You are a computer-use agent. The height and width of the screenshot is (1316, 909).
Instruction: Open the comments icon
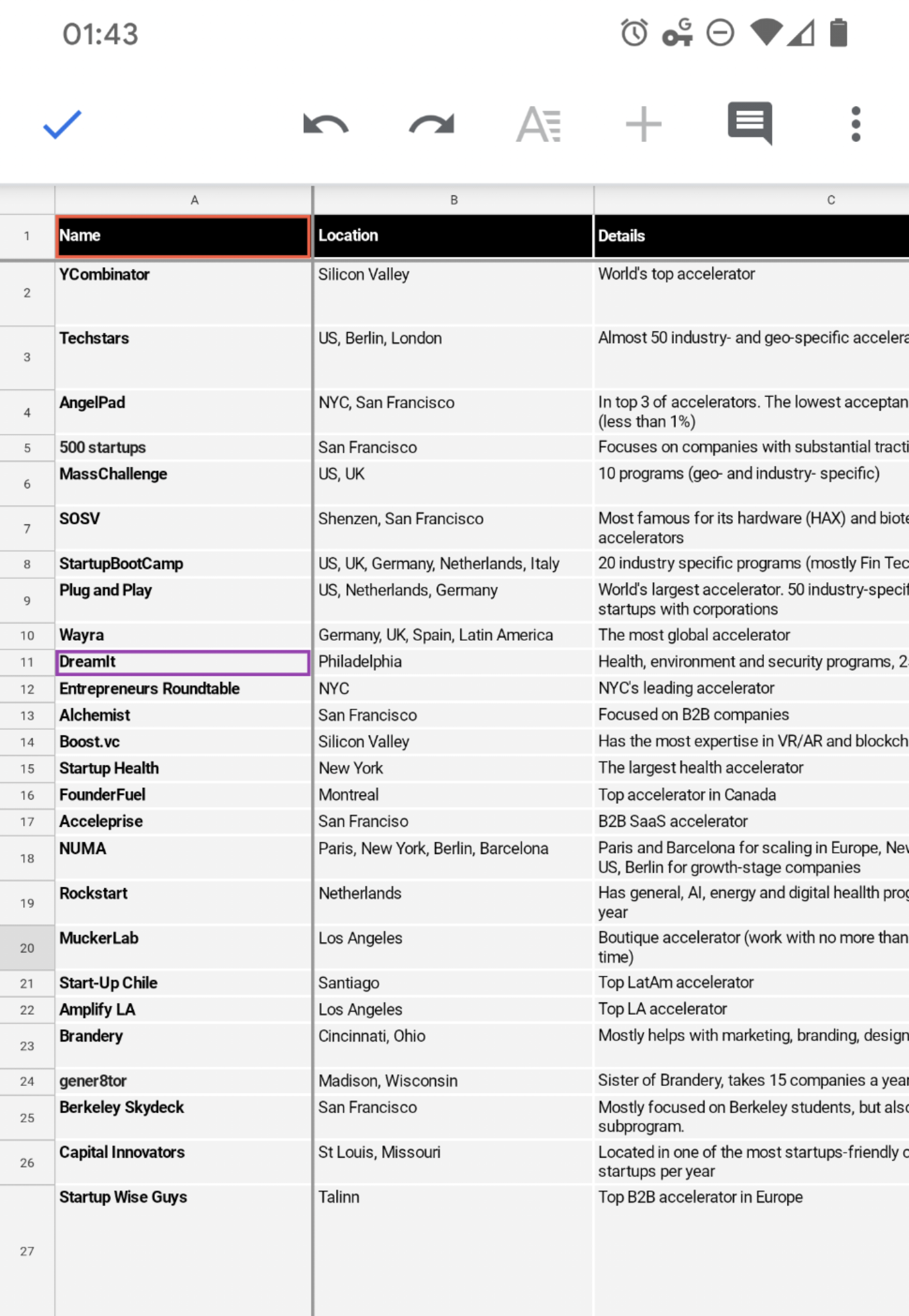[750, 123]
